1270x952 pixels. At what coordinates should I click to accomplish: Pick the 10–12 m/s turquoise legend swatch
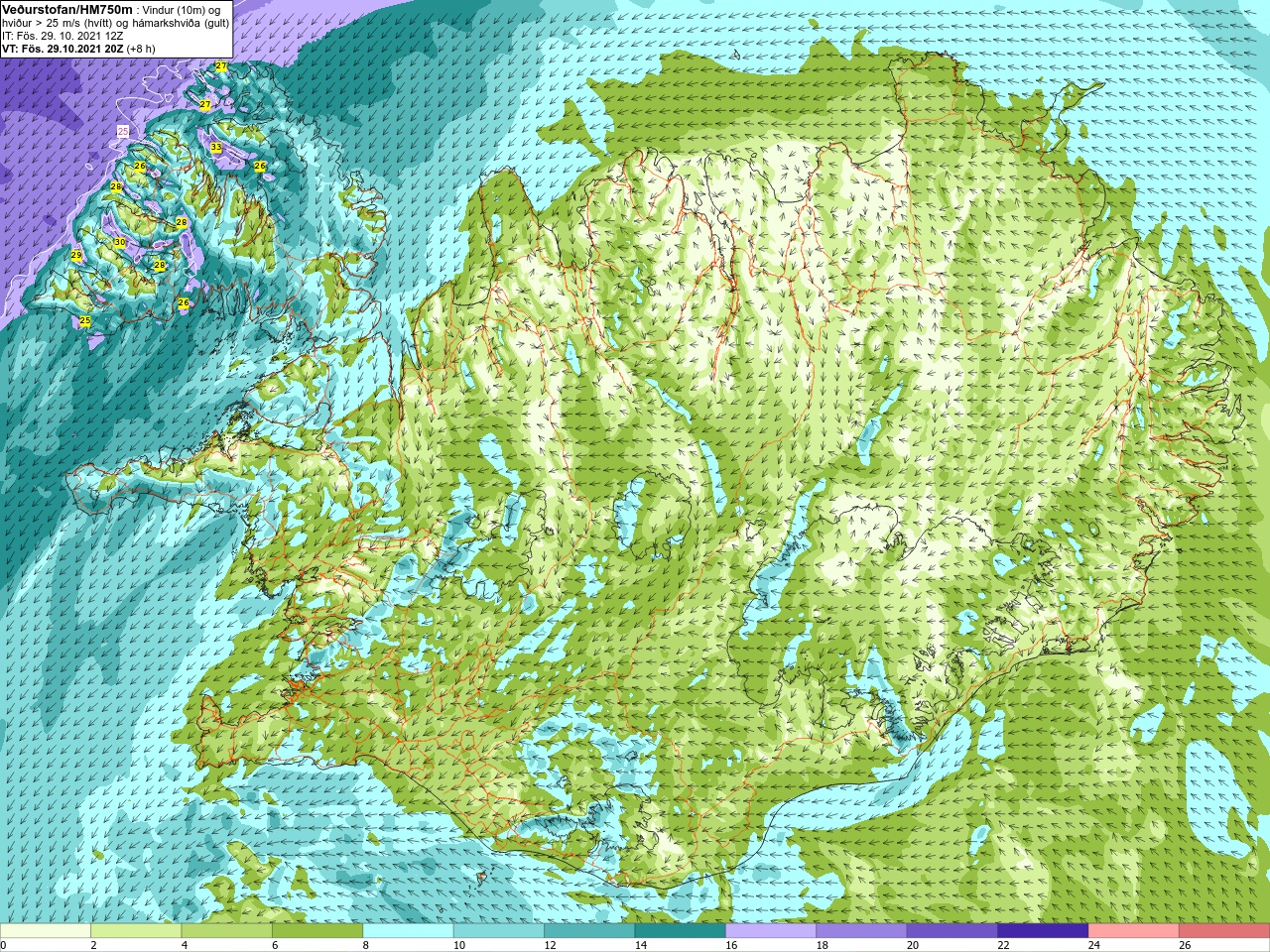499,931
